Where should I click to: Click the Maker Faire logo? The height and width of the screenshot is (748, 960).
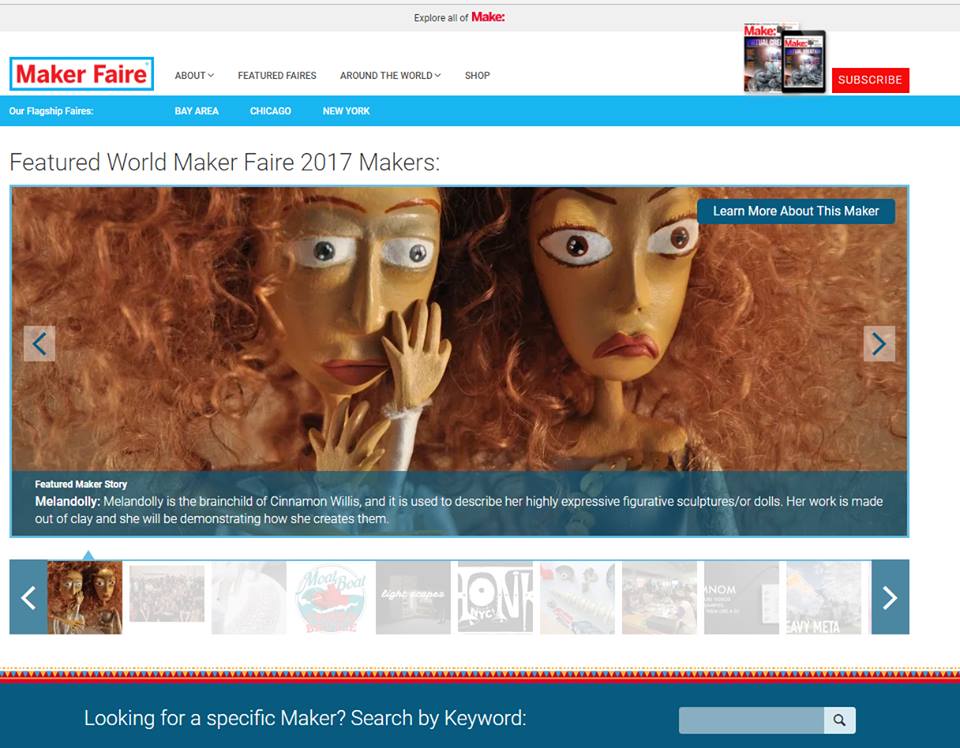click(81, 73)
